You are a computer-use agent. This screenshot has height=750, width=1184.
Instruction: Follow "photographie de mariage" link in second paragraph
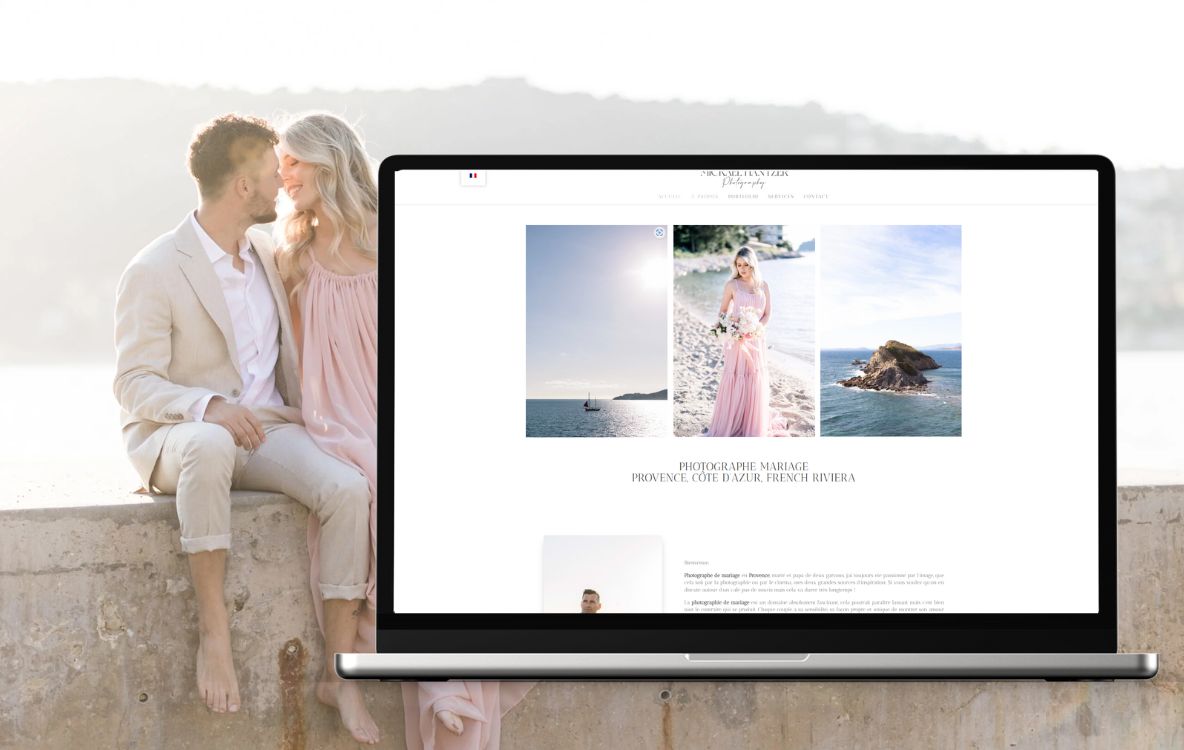pyautogui.click(x=720, y=603)
